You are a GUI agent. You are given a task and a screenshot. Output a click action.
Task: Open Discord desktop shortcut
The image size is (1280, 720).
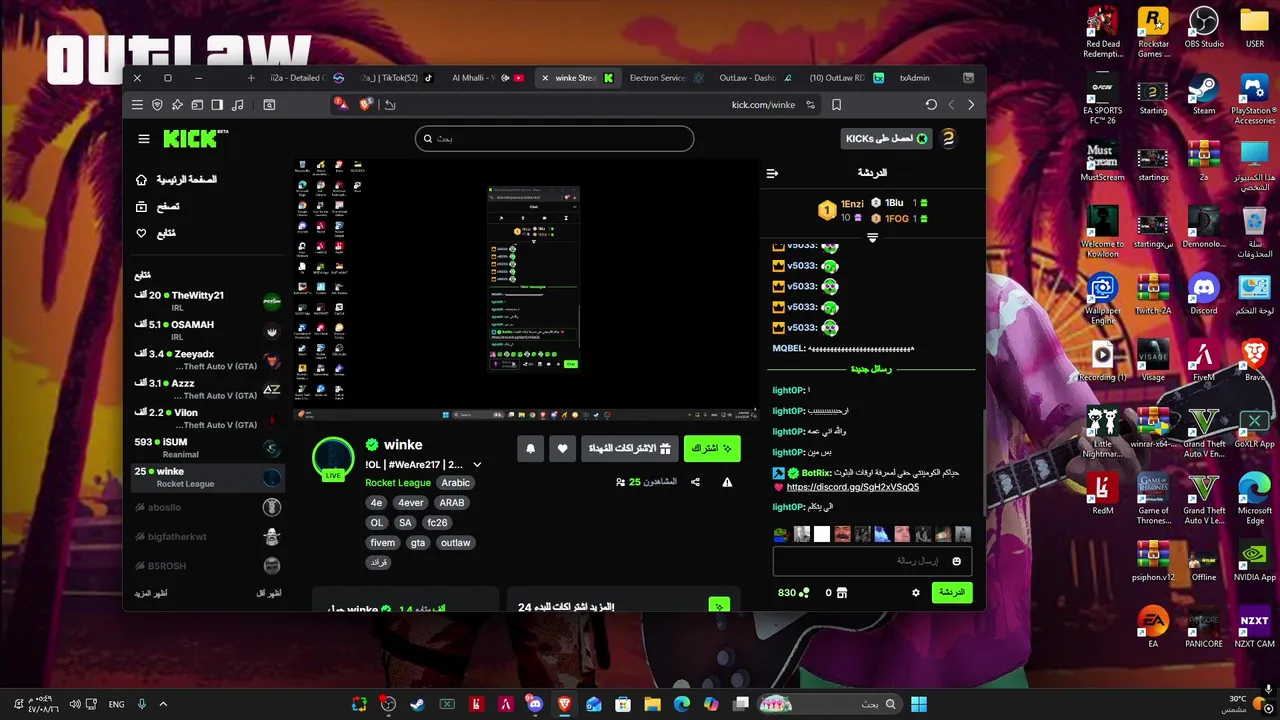click(x=1203, y=295)
